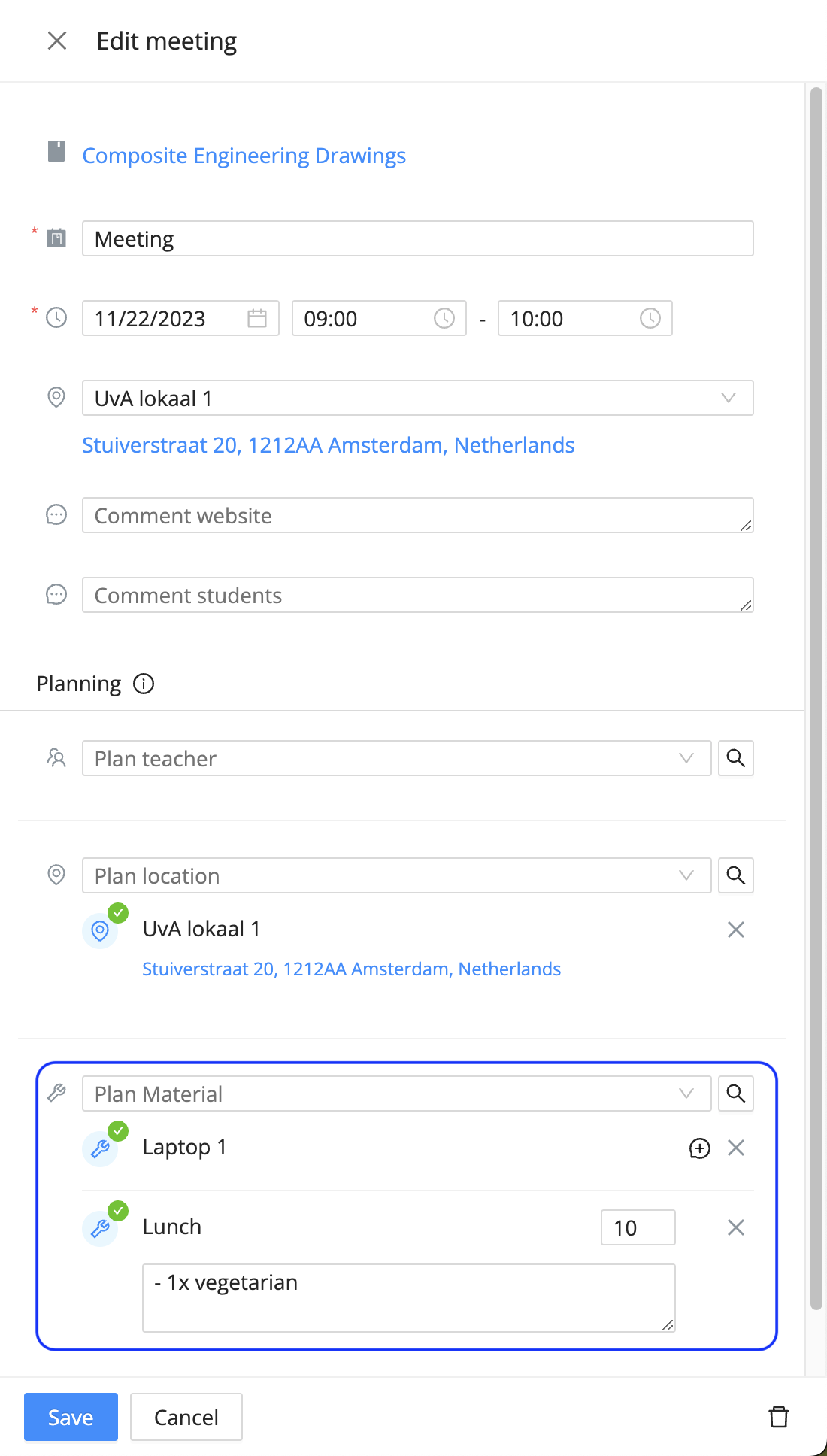Image resolution: width=827 pixels, height=1456 pixels.
Task: Click the course book icon
Action: pyautogui.click(x=56, y=151)
